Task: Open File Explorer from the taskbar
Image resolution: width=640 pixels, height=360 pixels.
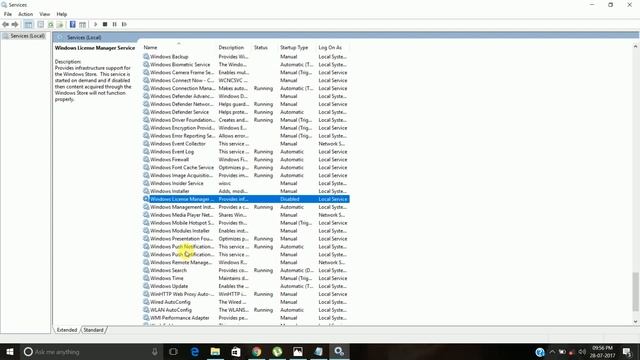Action: [215, 351]
